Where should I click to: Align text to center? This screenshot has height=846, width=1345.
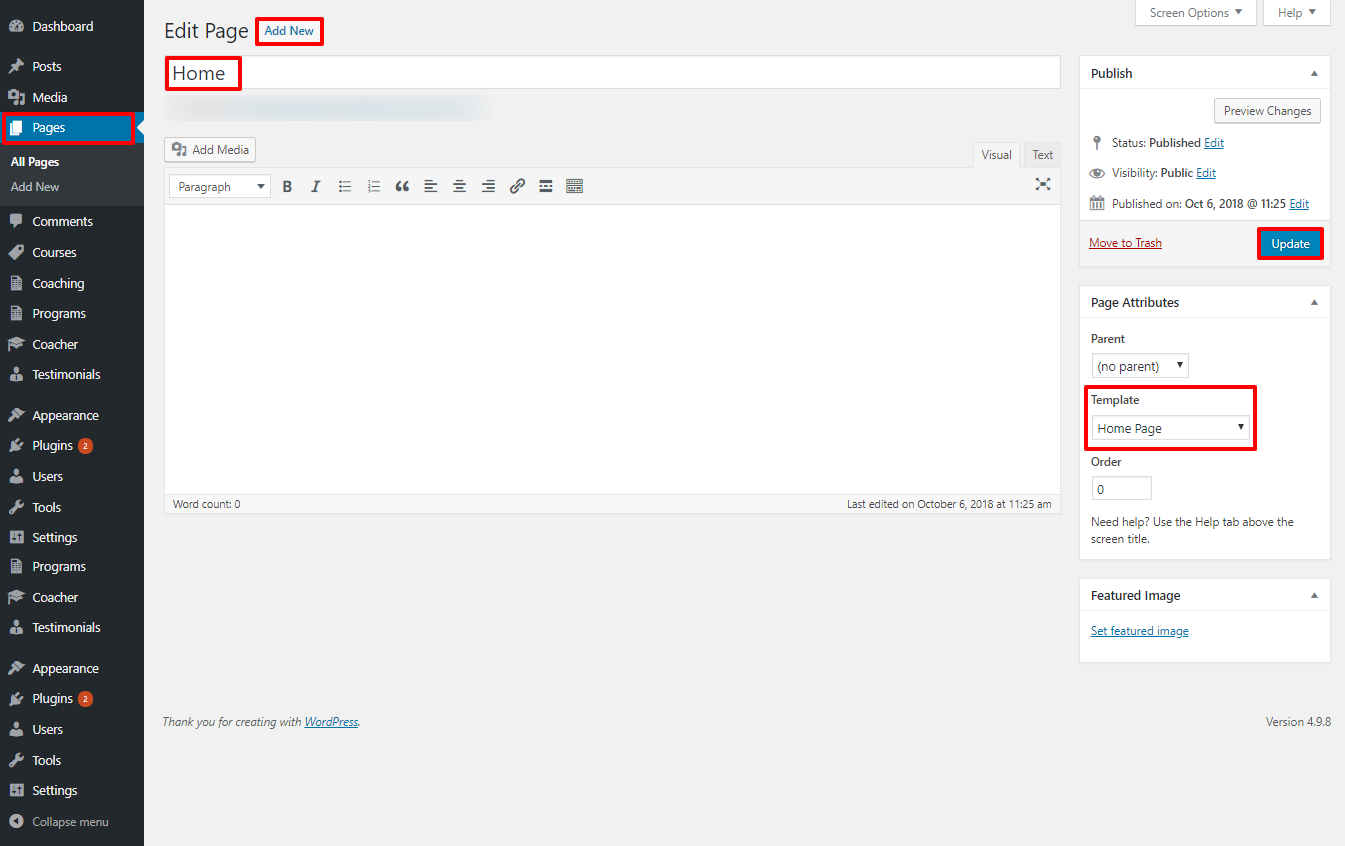[459, 186]
